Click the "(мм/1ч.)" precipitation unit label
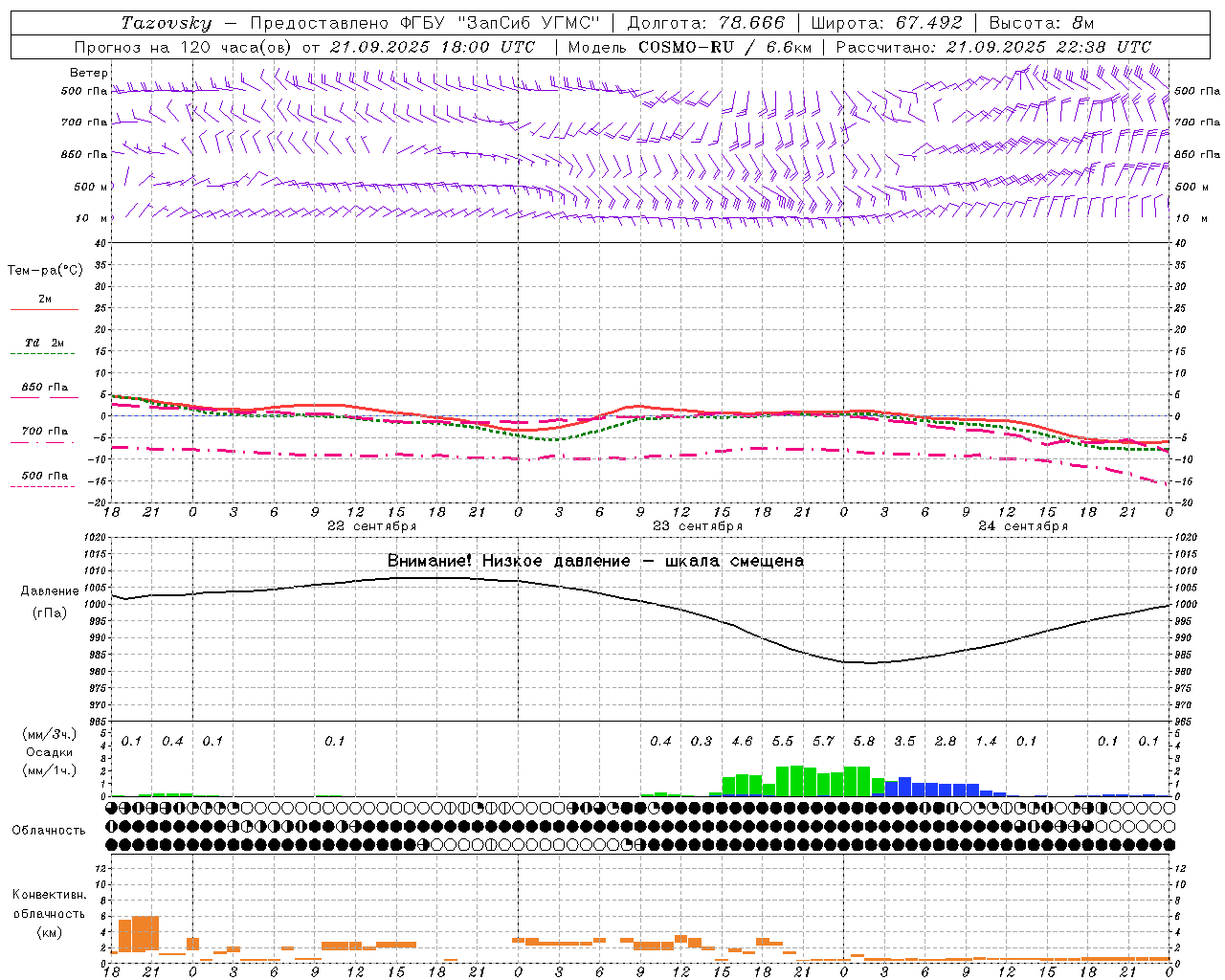This screenshot has width=1225, height=980. pyautogui.click(x=49, y=769)
